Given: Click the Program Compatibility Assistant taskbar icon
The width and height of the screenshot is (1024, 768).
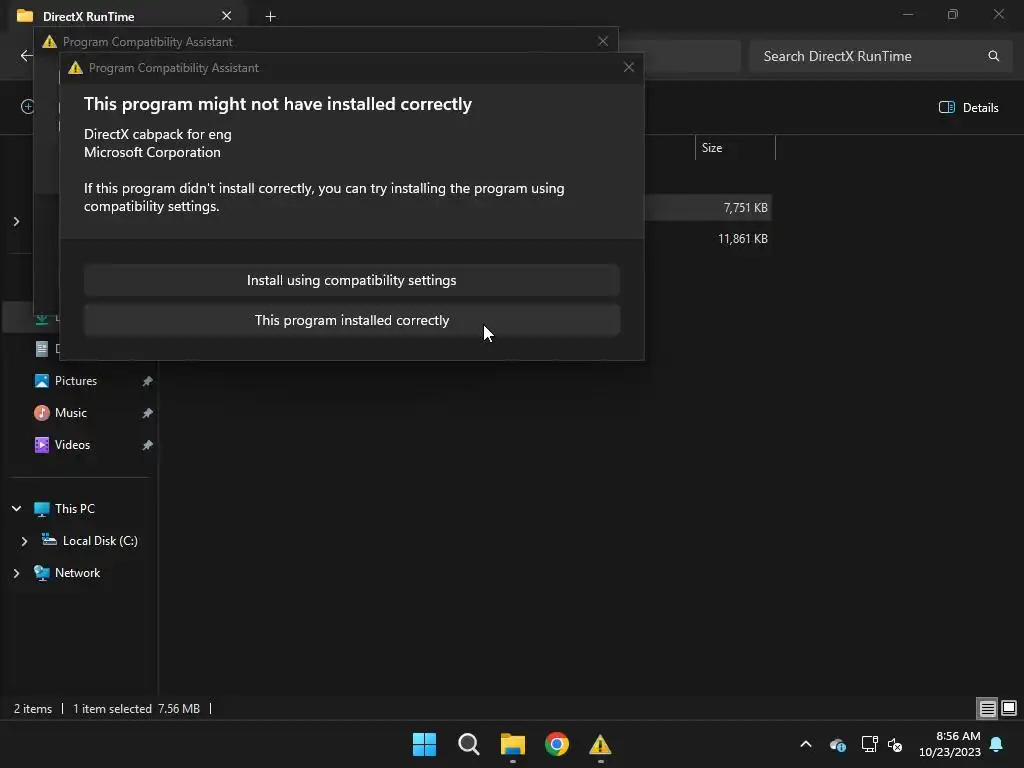Looking at the screenshot, I should (600, 744).
